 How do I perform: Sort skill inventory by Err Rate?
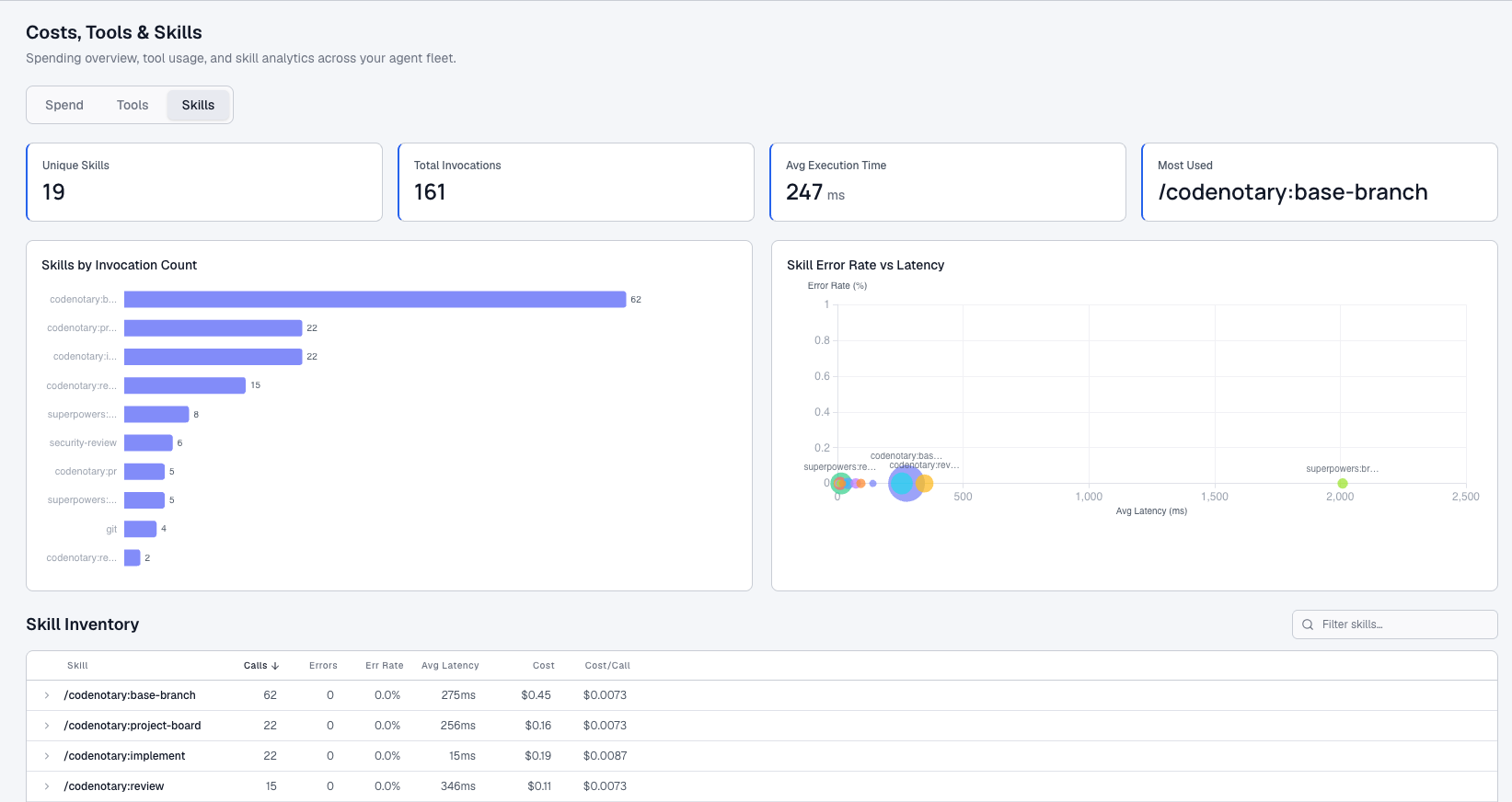coord(384,666)
